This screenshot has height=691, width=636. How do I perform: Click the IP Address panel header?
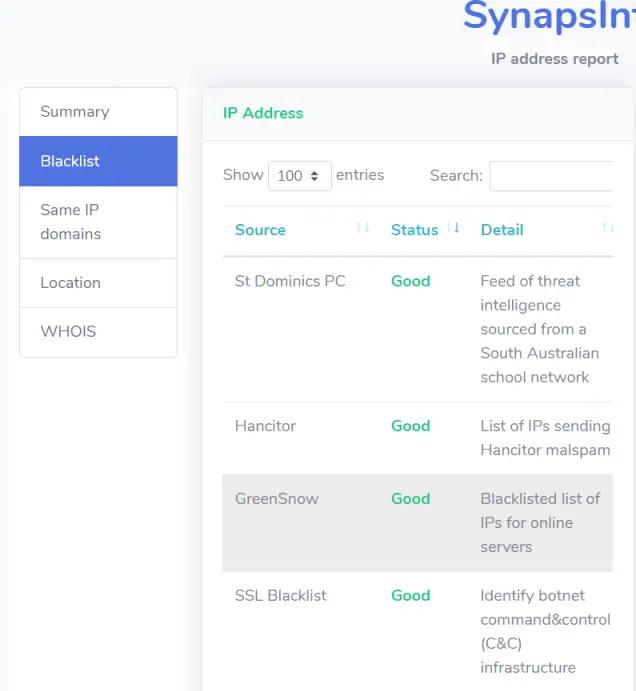coord(263,113)
